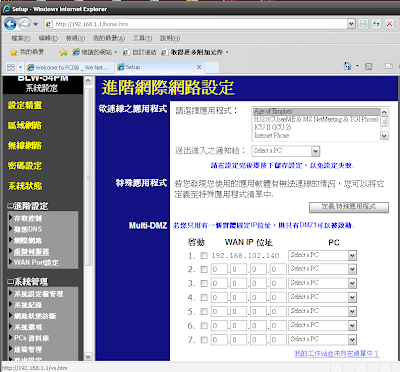The image size is (400, 372).
Task: Open the PCs 資料庫 sidebar entry
Action: pyautogui.click(x=31, y=338)
